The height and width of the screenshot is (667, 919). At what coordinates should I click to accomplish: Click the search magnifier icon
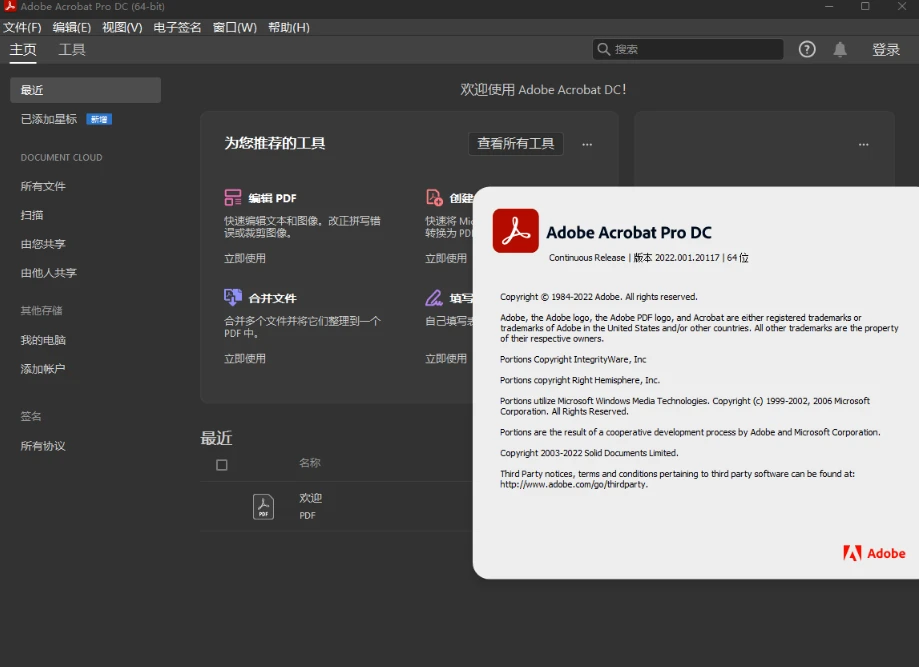pos(604,49)
